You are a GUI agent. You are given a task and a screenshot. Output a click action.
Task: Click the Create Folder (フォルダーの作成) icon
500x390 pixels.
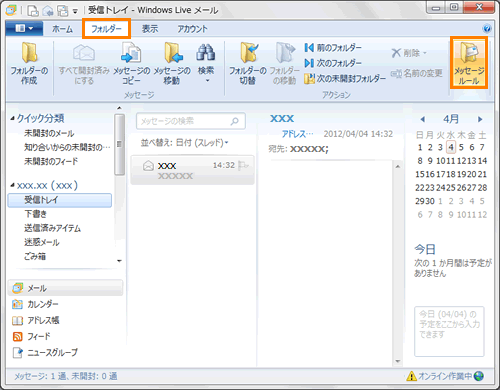click(x=29, y=63)
